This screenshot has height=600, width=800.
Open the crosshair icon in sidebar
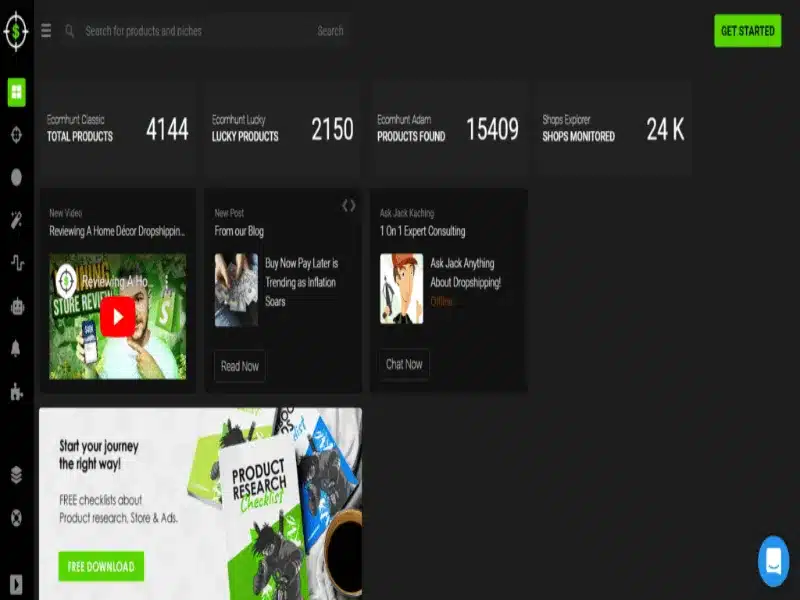(16, 135)
